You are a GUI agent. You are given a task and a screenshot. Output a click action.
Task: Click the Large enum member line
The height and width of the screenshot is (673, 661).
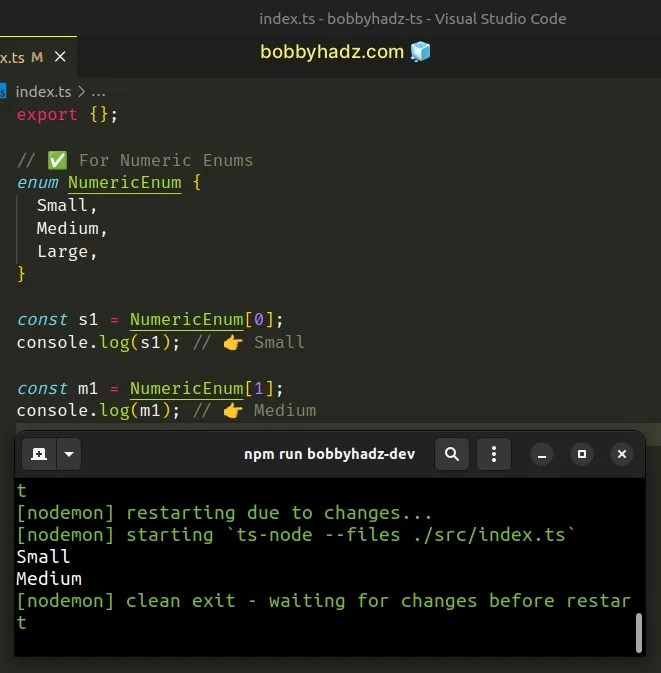(x=67, y=252)
